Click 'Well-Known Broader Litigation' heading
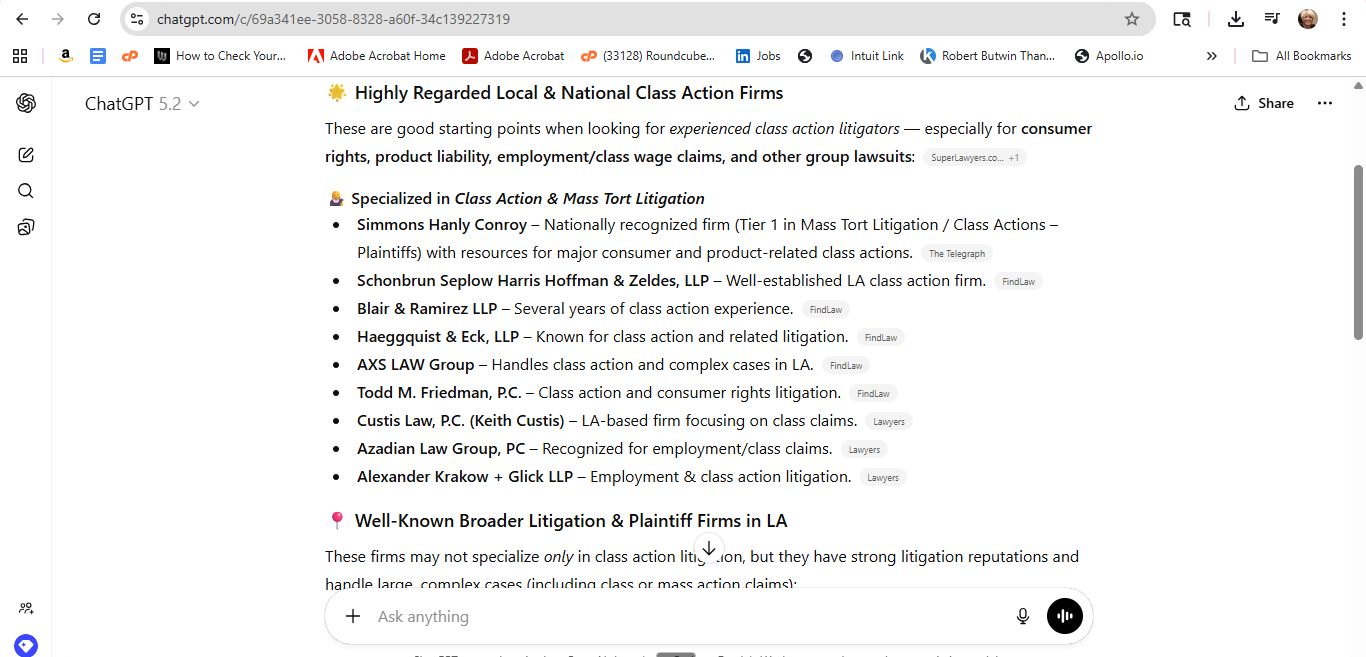Image resolution: width=1366 pixels, height=657 pixels. click(571, 521)
